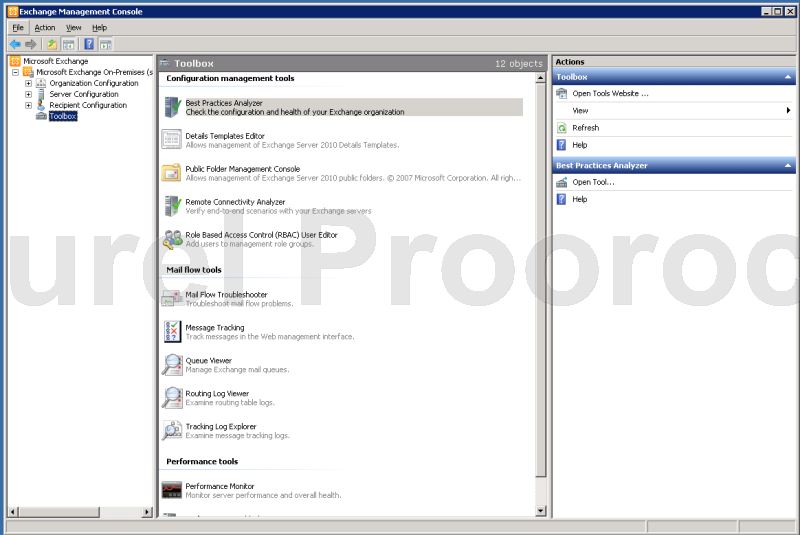Click the Microsoft Exchange root node icon
The image size is (800, 535).
coord(15,61)
